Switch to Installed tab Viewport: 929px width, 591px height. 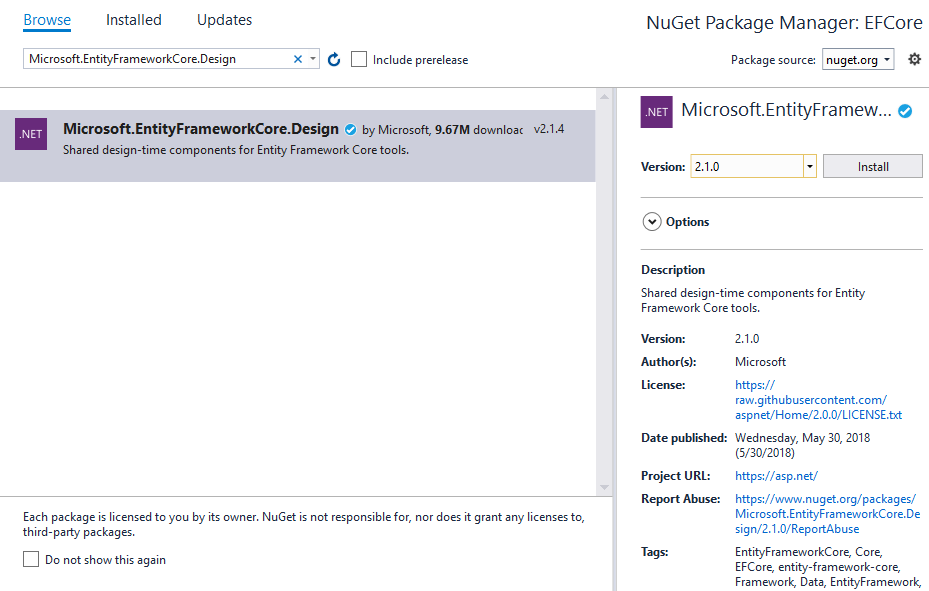tap(133, 20)
